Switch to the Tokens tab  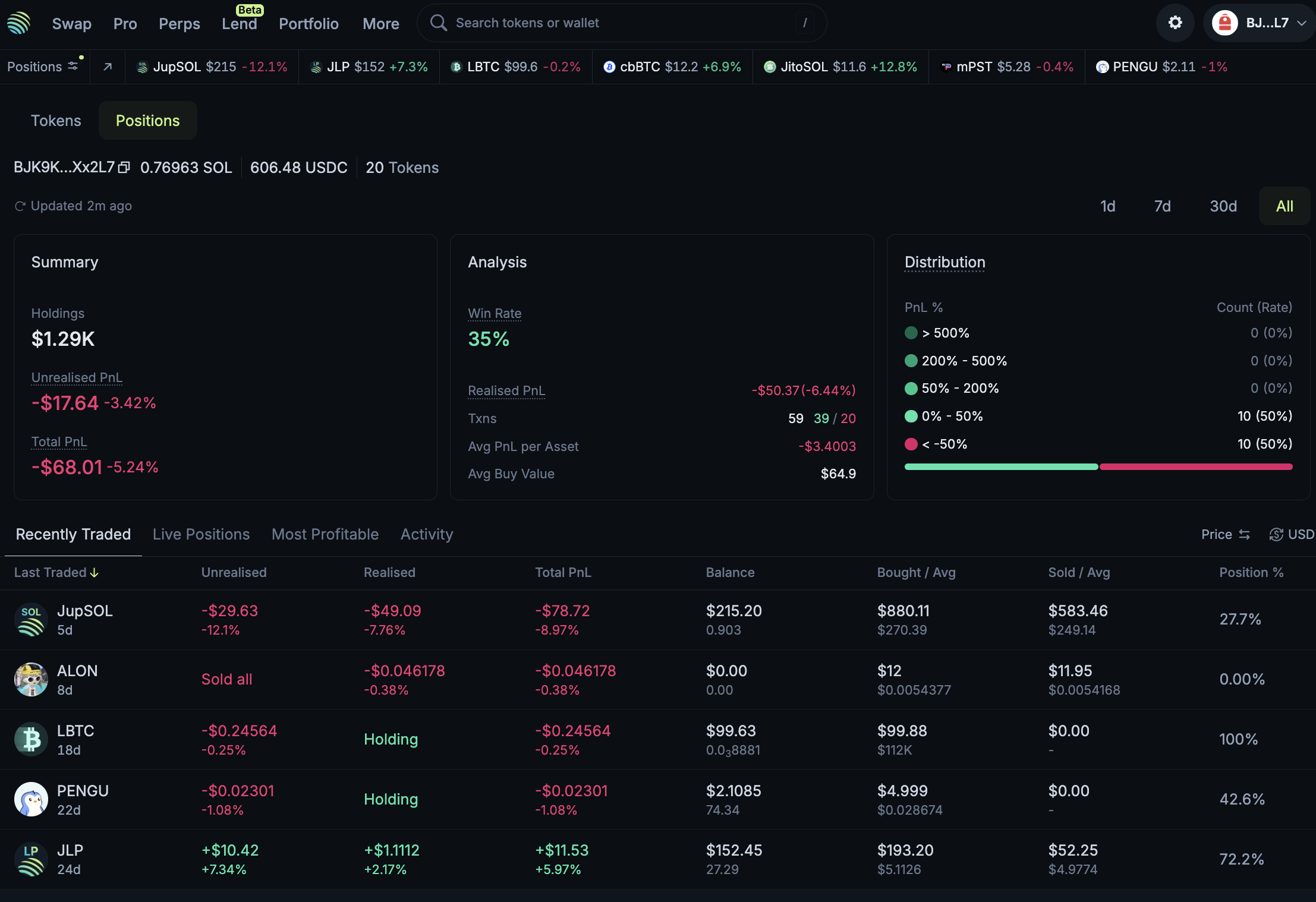coord(56,120)
